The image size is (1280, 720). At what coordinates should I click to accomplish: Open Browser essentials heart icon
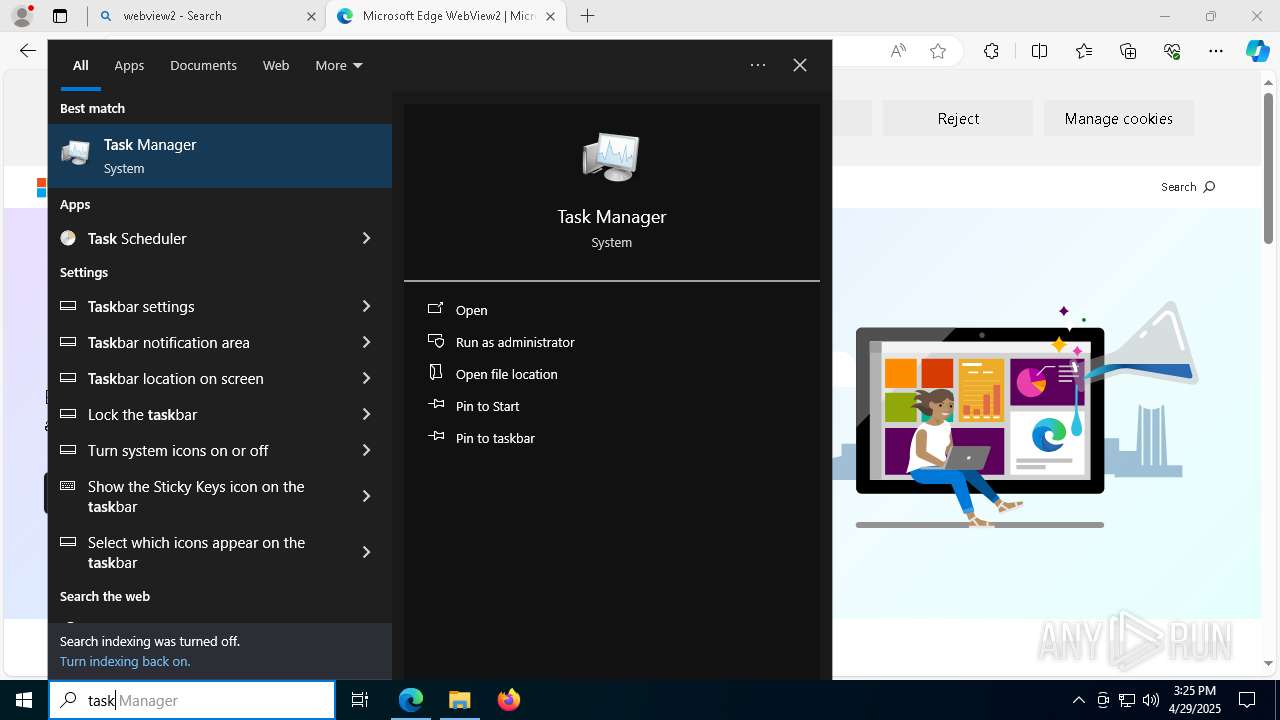click(1172, 51)
